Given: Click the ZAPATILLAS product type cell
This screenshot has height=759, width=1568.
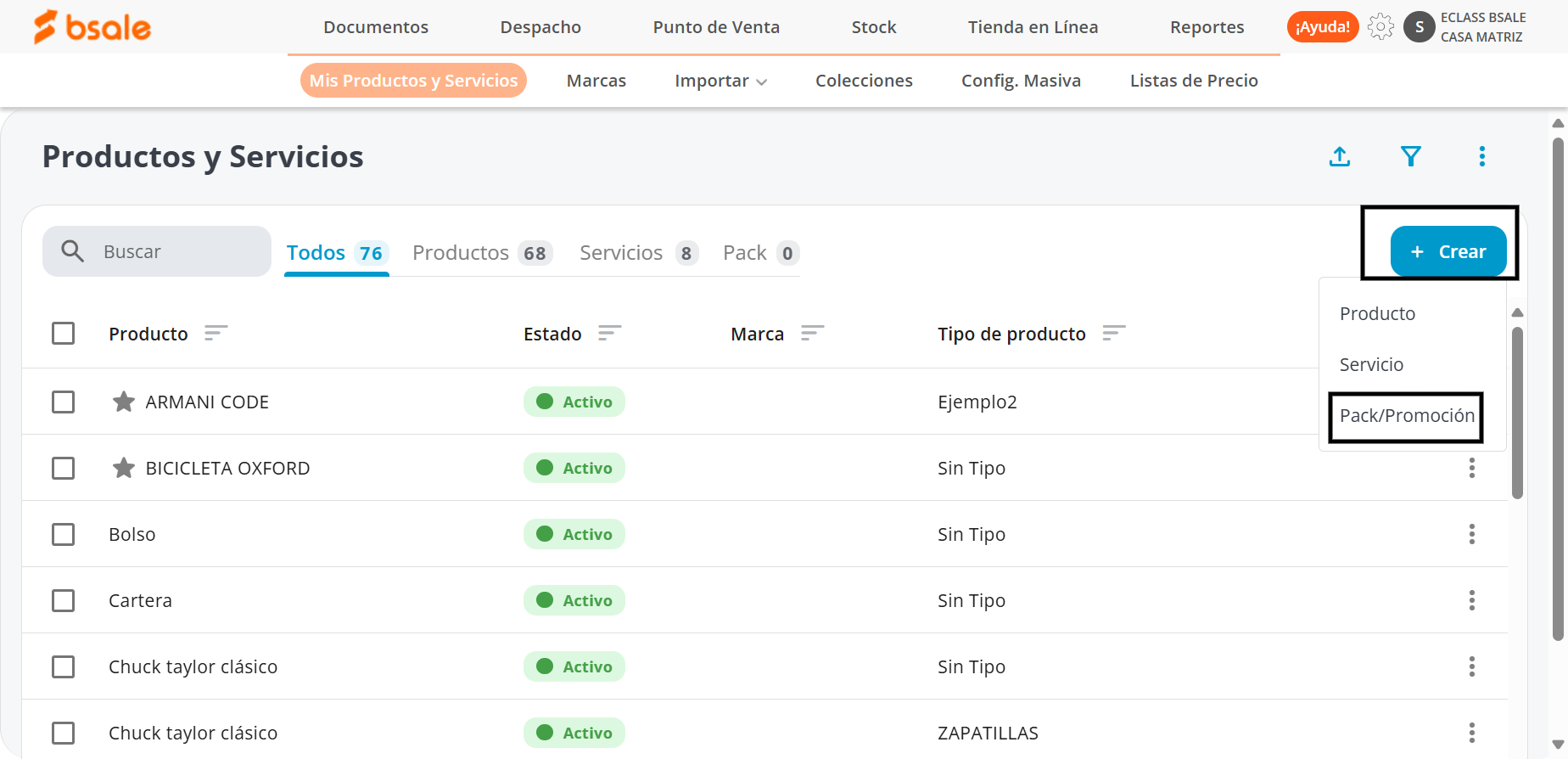Looking at the screenshot, I should [988, 733].
